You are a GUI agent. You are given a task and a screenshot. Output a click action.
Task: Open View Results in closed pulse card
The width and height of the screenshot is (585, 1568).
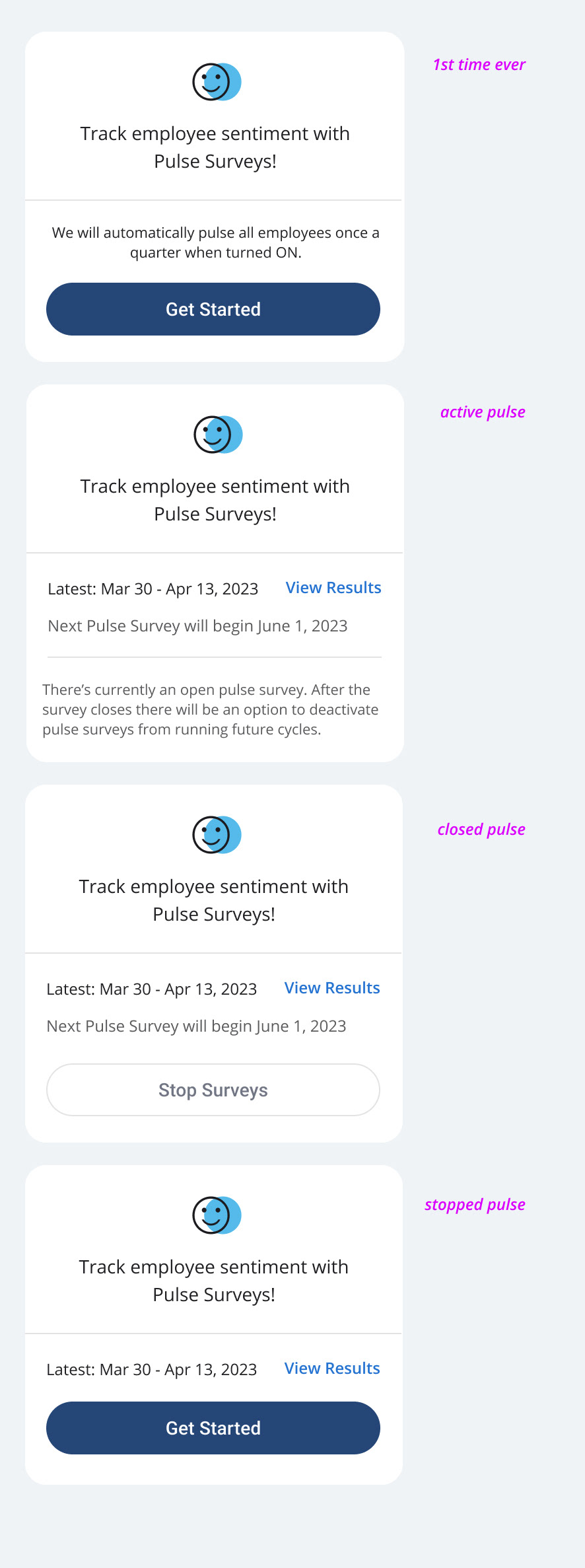(x=332, y=988)
